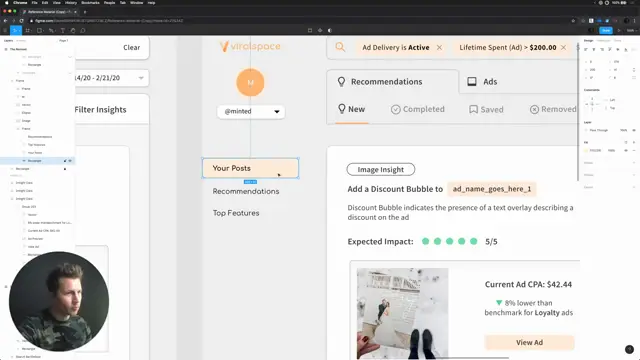Open the Bookmarks menu

(90, 3)
